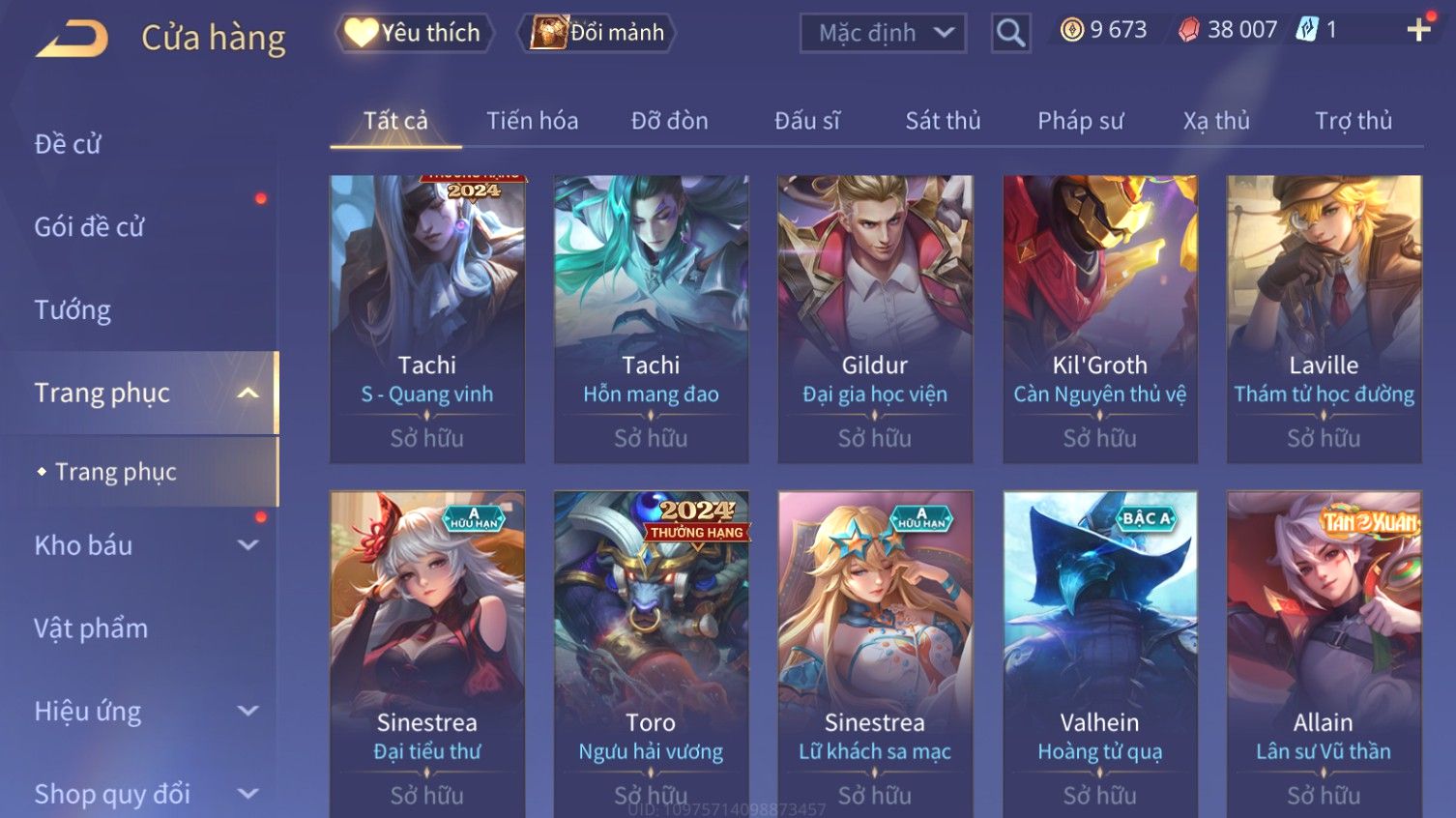Switch to the Tiến hóa tab
This screenshot has height=818, width=1456.
[532, 121]
